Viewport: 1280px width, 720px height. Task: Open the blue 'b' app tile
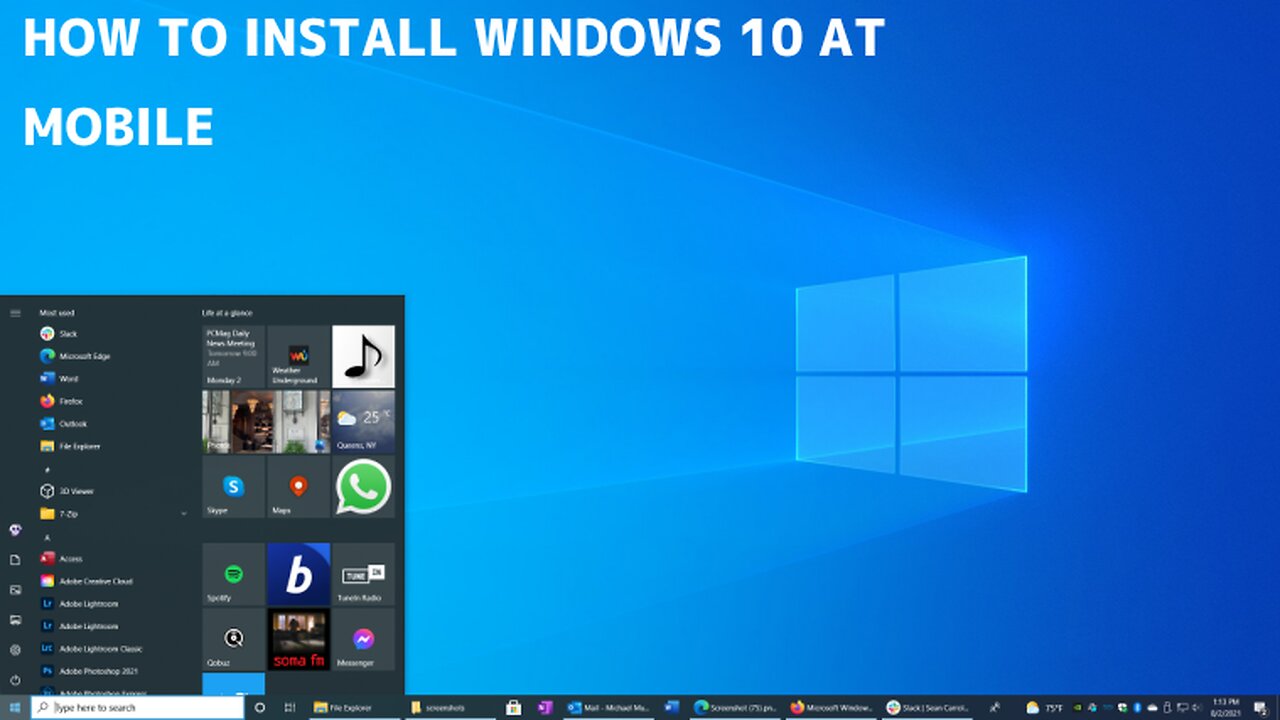298,574
